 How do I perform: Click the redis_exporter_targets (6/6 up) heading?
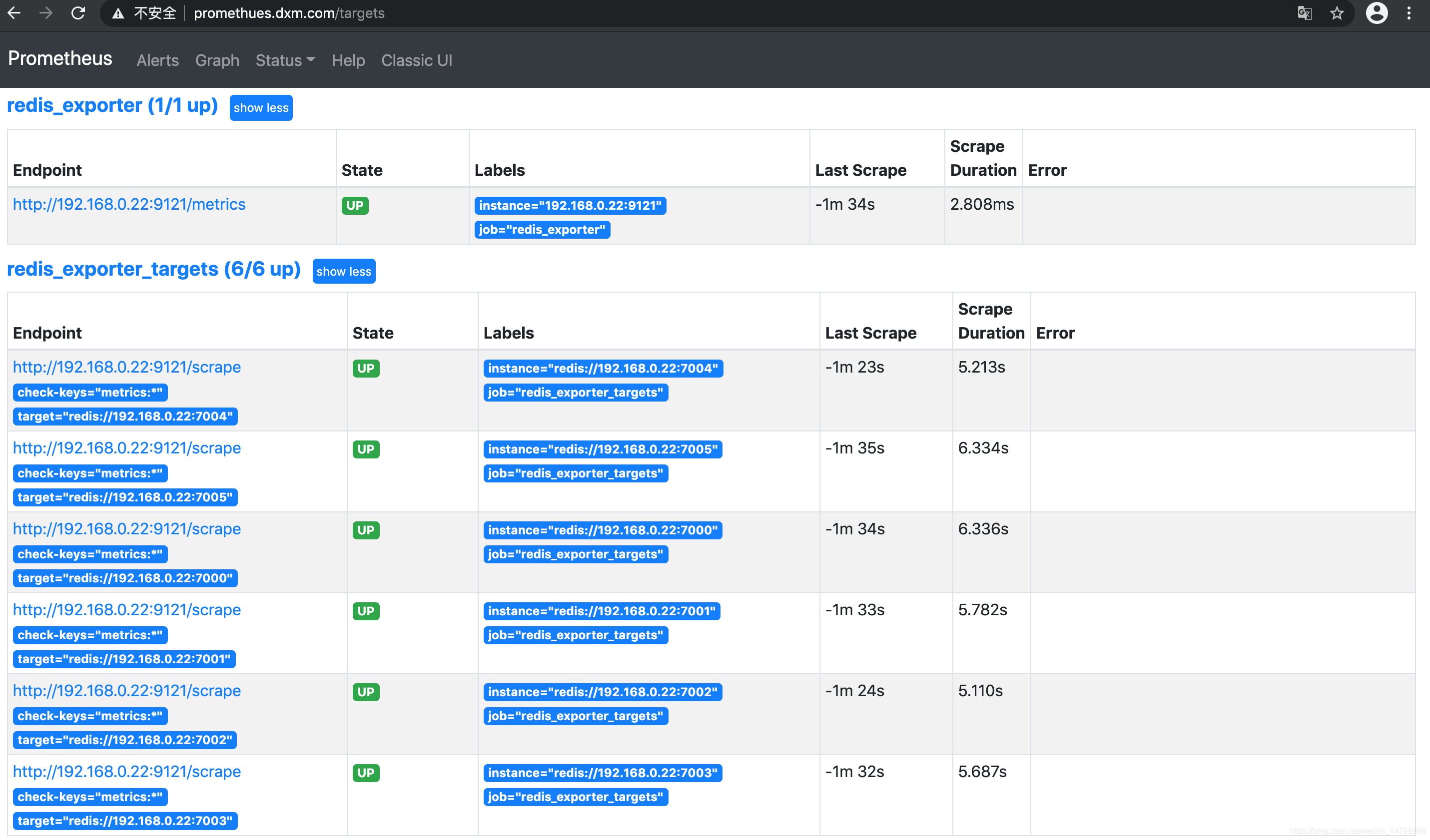(153, 269)
